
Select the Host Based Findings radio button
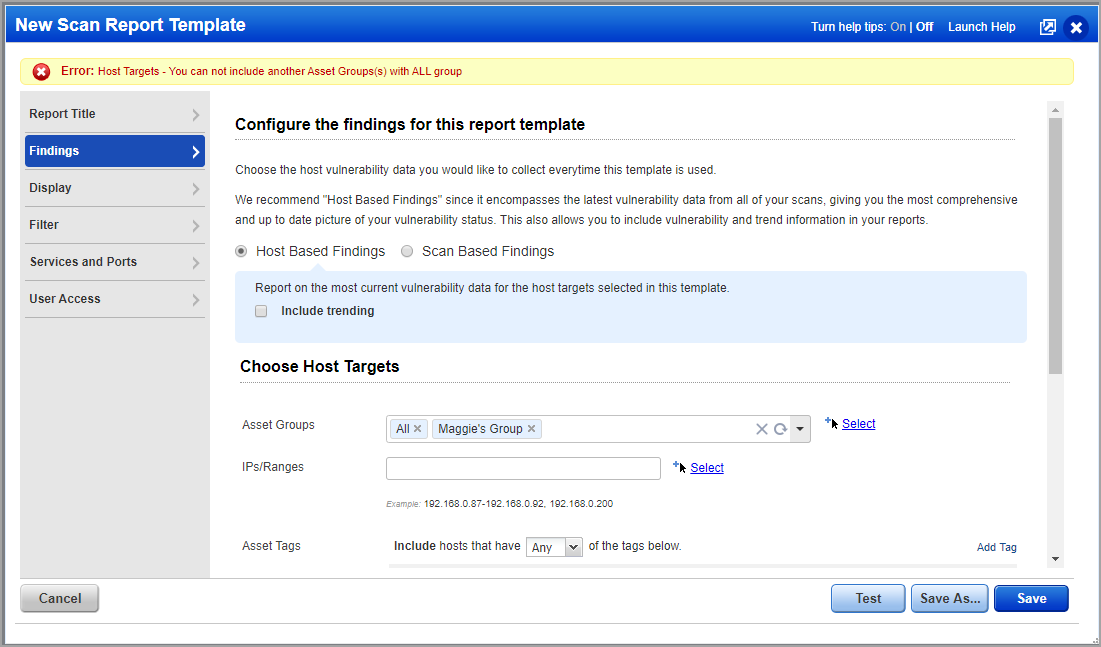coord(240,251)
